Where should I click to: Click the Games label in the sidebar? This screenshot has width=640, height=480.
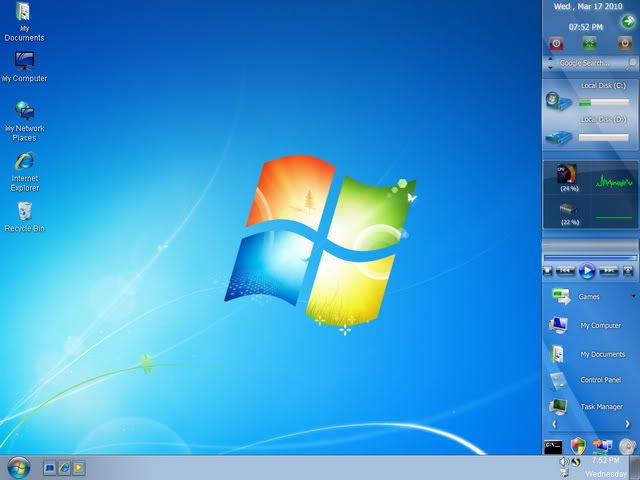click(589, 297)
